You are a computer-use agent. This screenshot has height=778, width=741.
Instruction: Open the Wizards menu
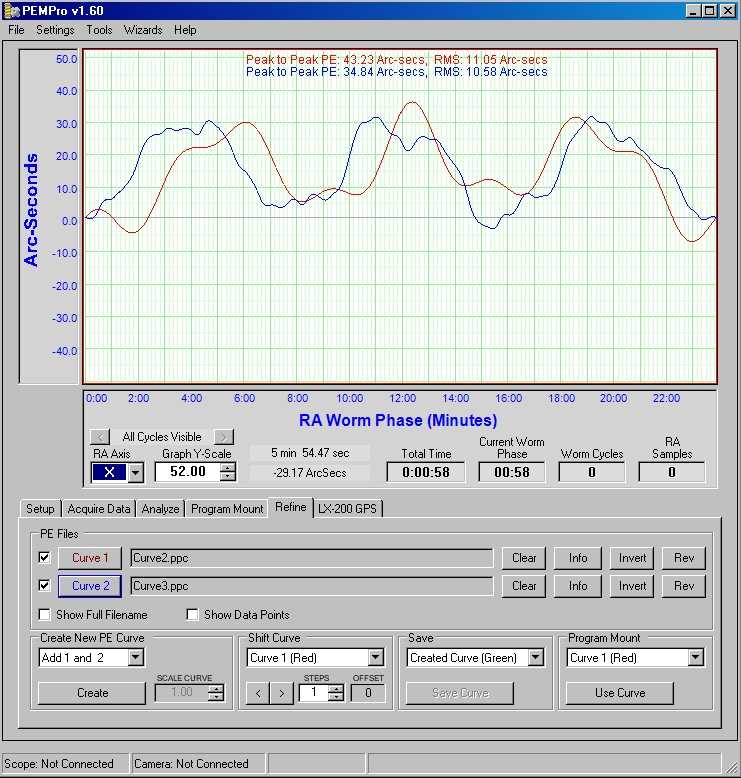(143, 30)
